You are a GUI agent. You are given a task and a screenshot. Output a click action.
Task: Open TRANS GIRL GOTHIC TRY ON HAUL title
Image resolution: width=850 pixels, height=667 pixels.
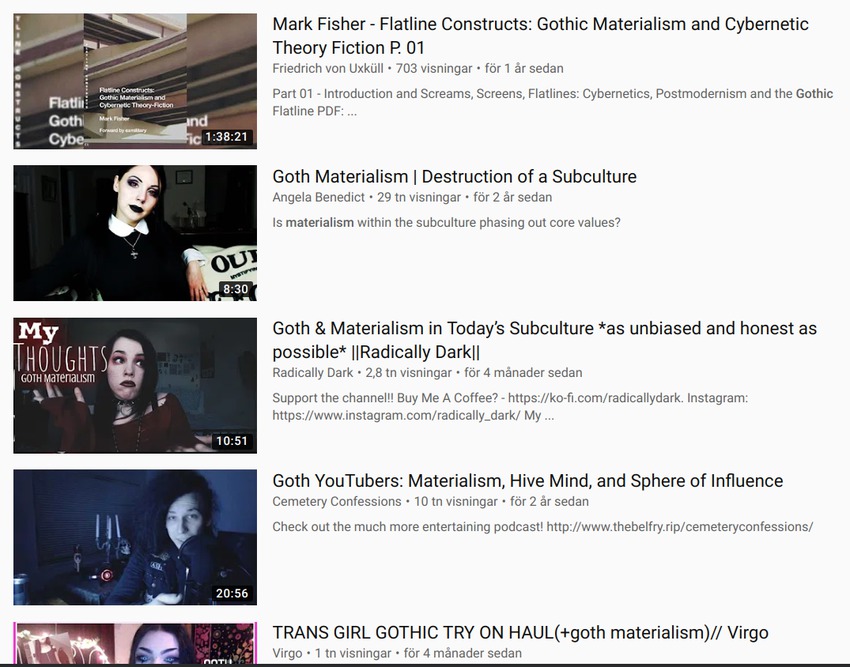click(x=520, y=633)
